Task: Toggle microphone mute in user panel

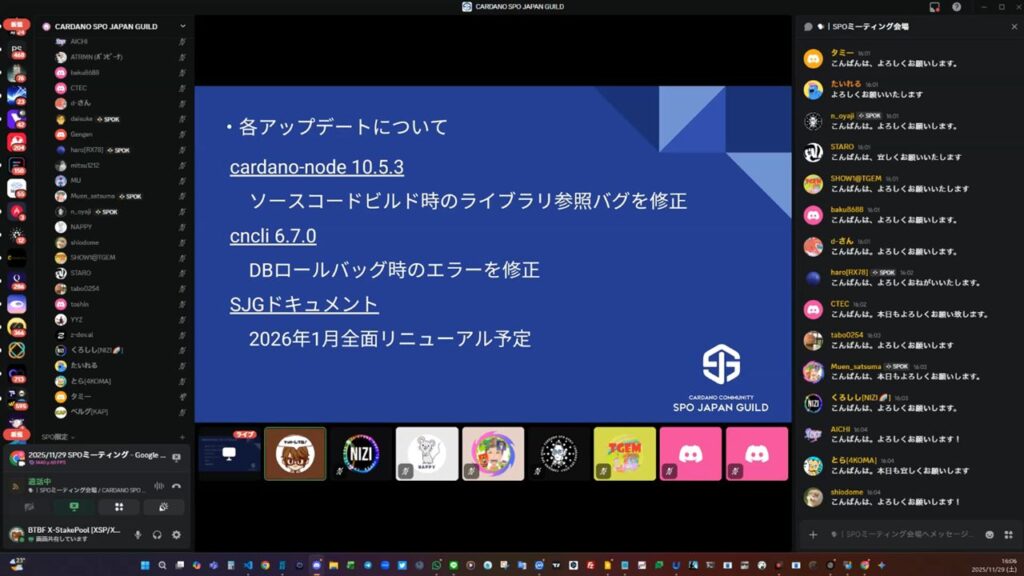Action: click(x=138, y=535)
